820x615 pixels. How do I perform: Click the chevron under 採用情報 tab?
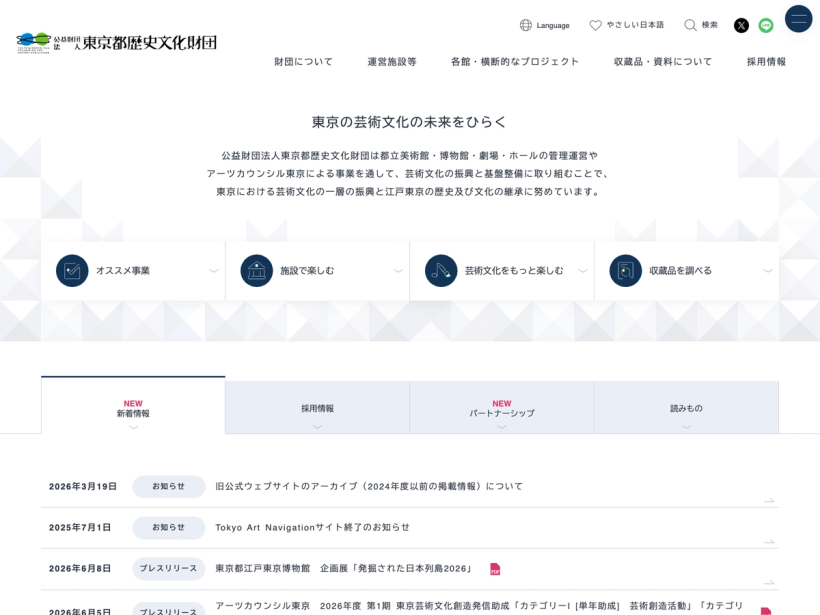coord(317,427)
